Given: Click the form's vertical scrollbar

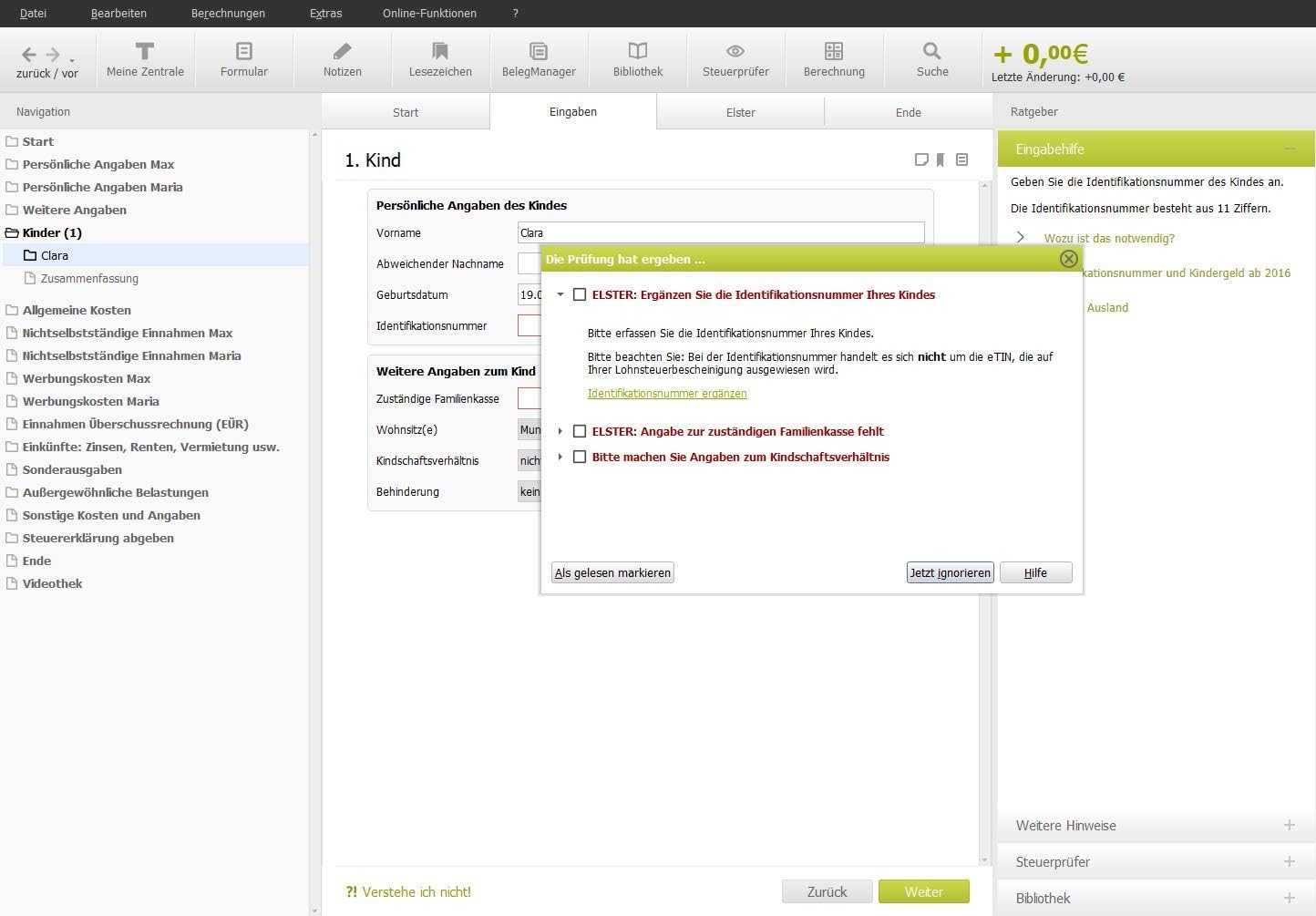Looking at the screenshot, I should click(984, 523).
